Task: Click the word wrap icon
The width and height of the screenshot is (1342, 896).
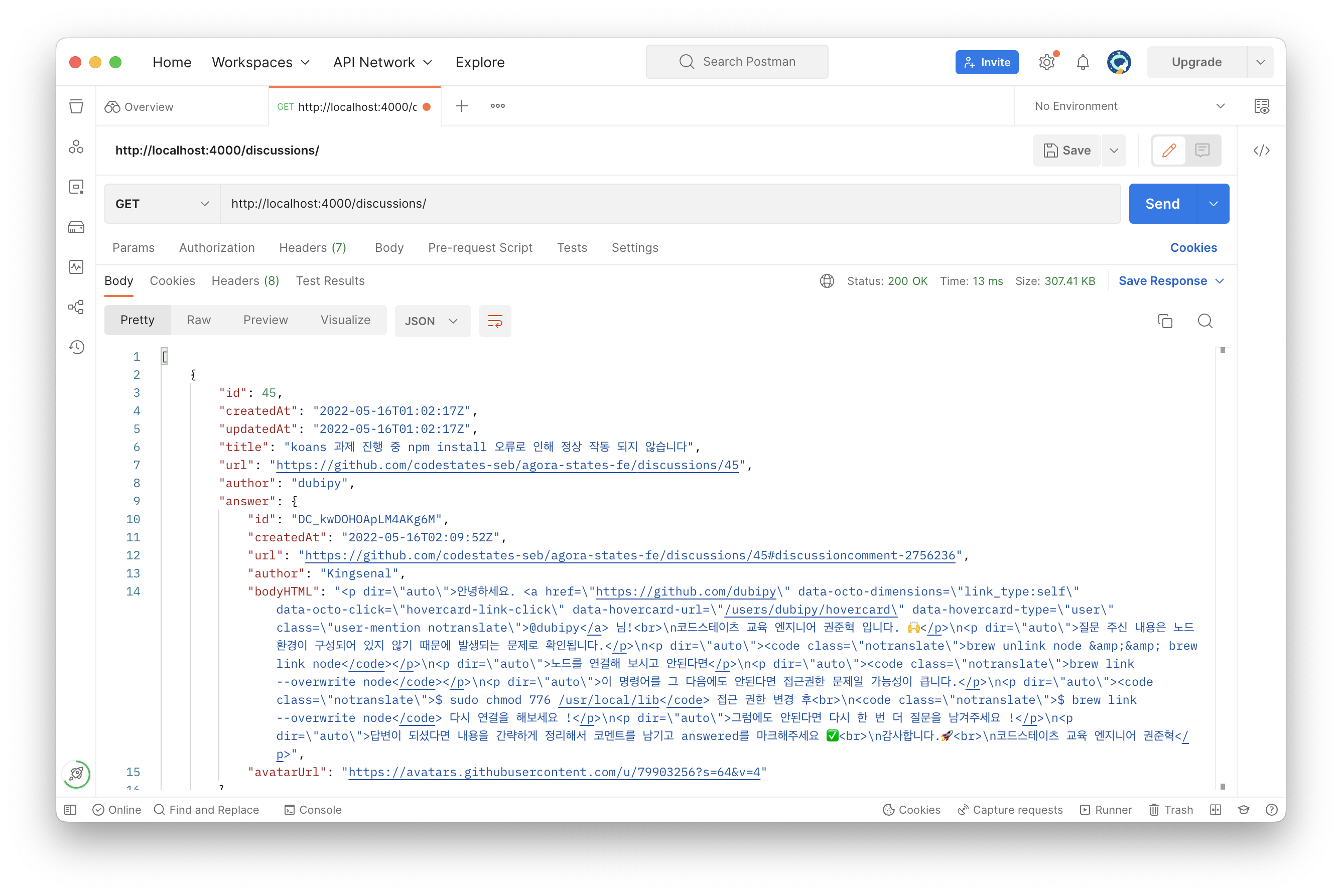Action: point(494,321)
